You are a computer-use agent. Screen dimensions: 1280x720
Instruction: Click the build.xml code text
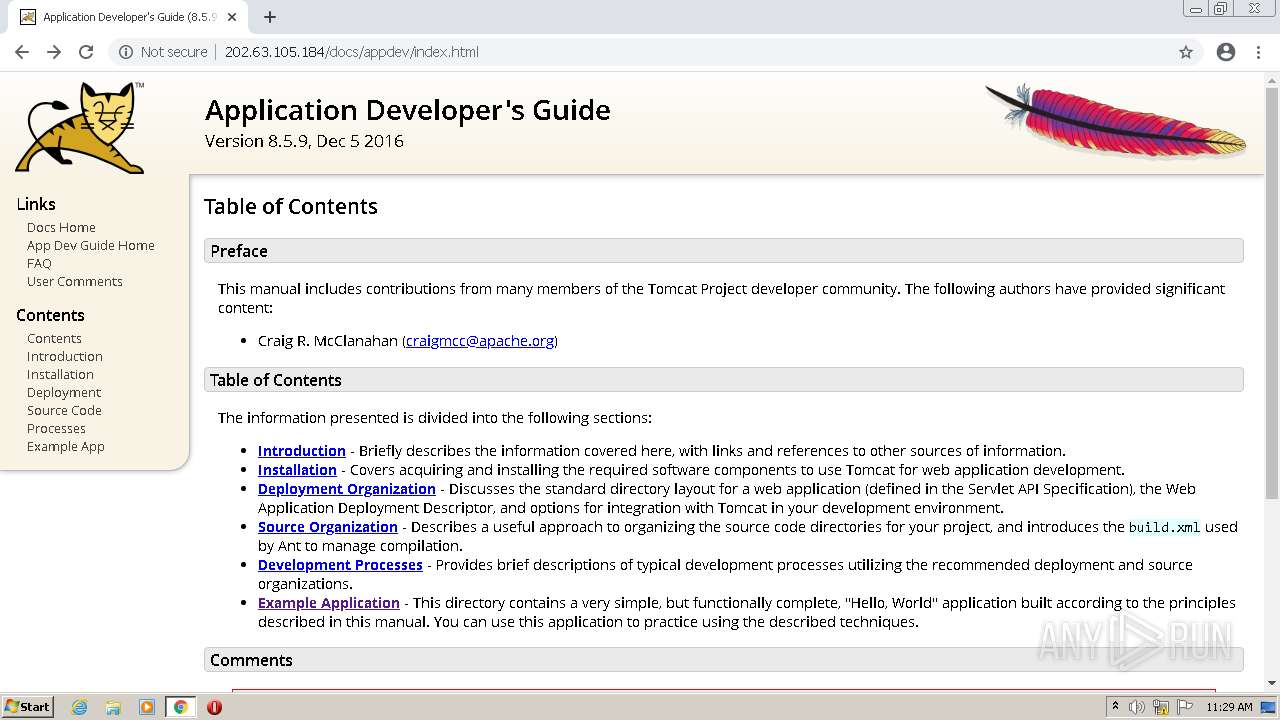(1164, 527)
